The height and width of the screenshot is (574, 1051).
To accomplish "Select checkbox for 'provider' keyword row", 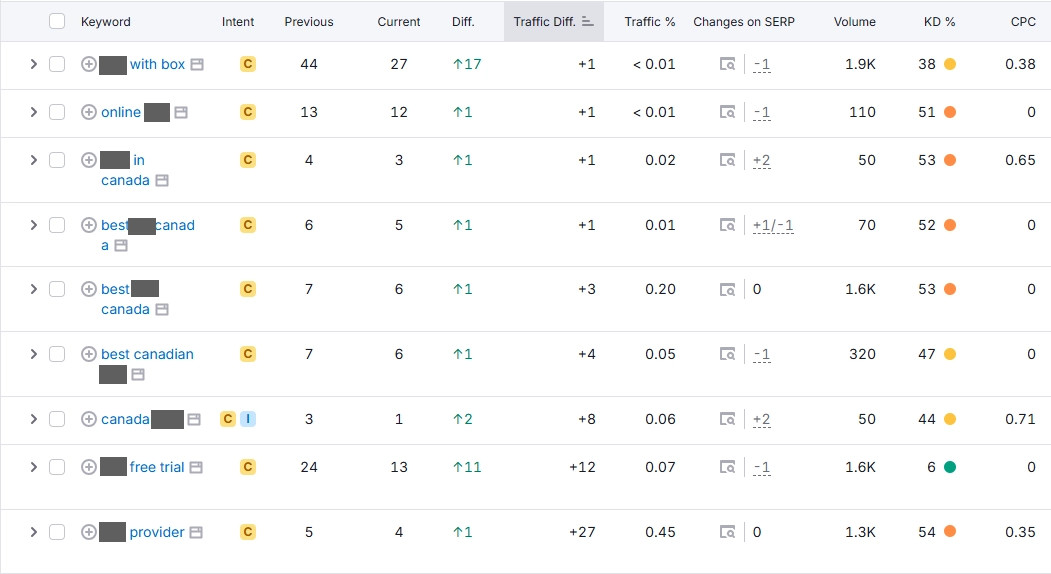I will (57, 532).
